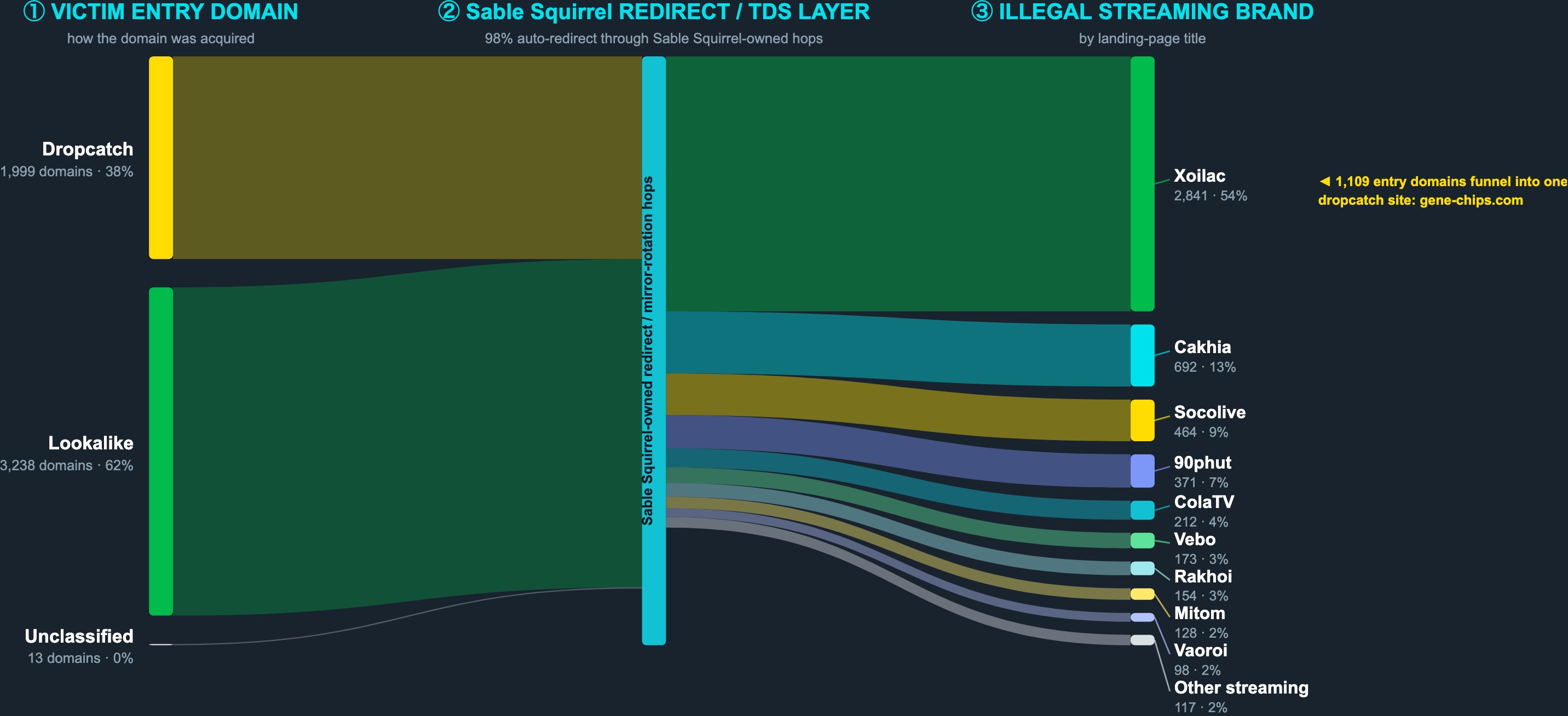The height and width of the screenshot is (716, 1568).
Task: Select the yellow Socolive node bar
Action: [1143, 420]
